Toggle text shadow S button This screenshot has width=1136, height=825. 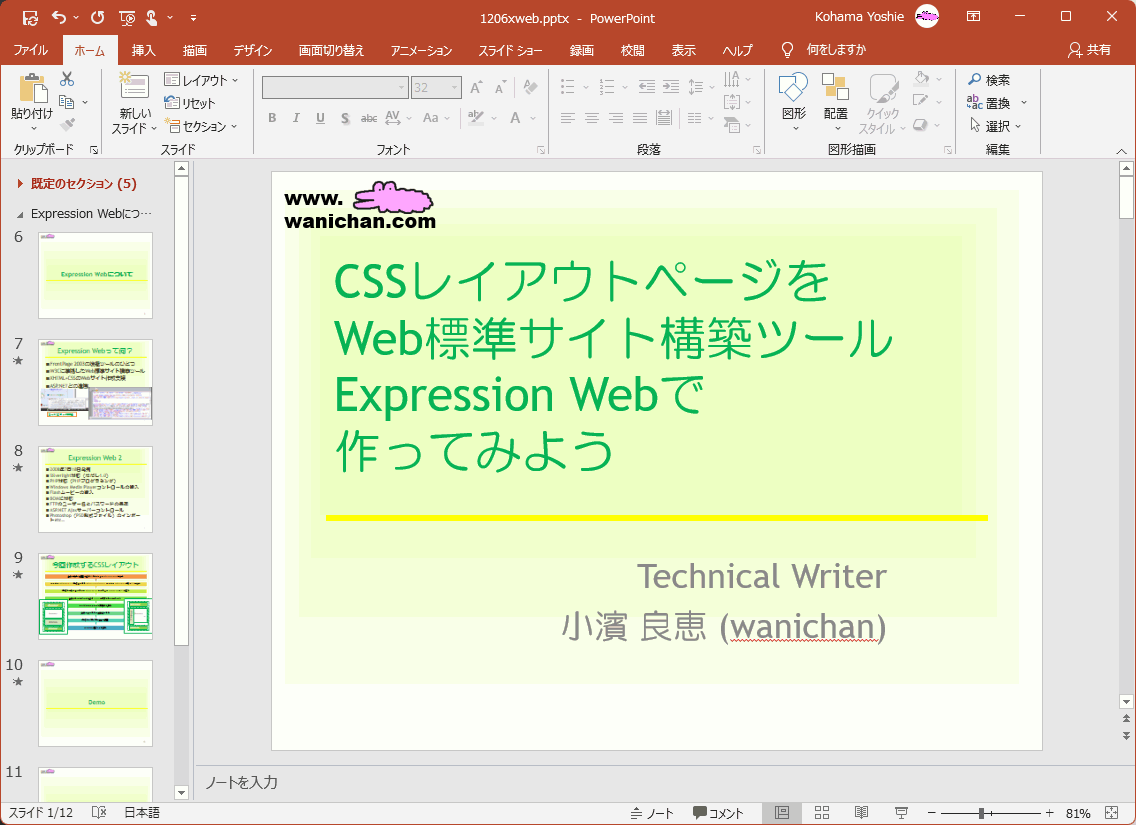[x=345, y=117]
